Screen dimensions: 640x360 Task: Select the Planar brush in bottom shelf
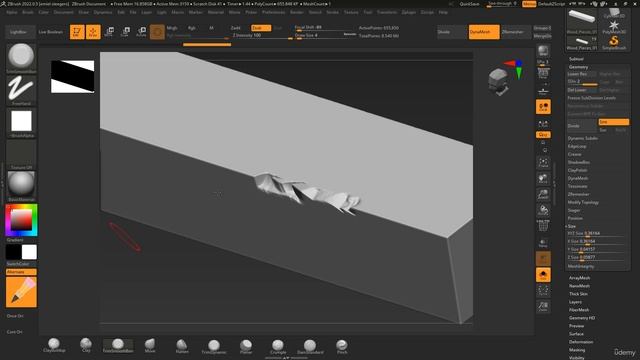(x=246, y=346)
